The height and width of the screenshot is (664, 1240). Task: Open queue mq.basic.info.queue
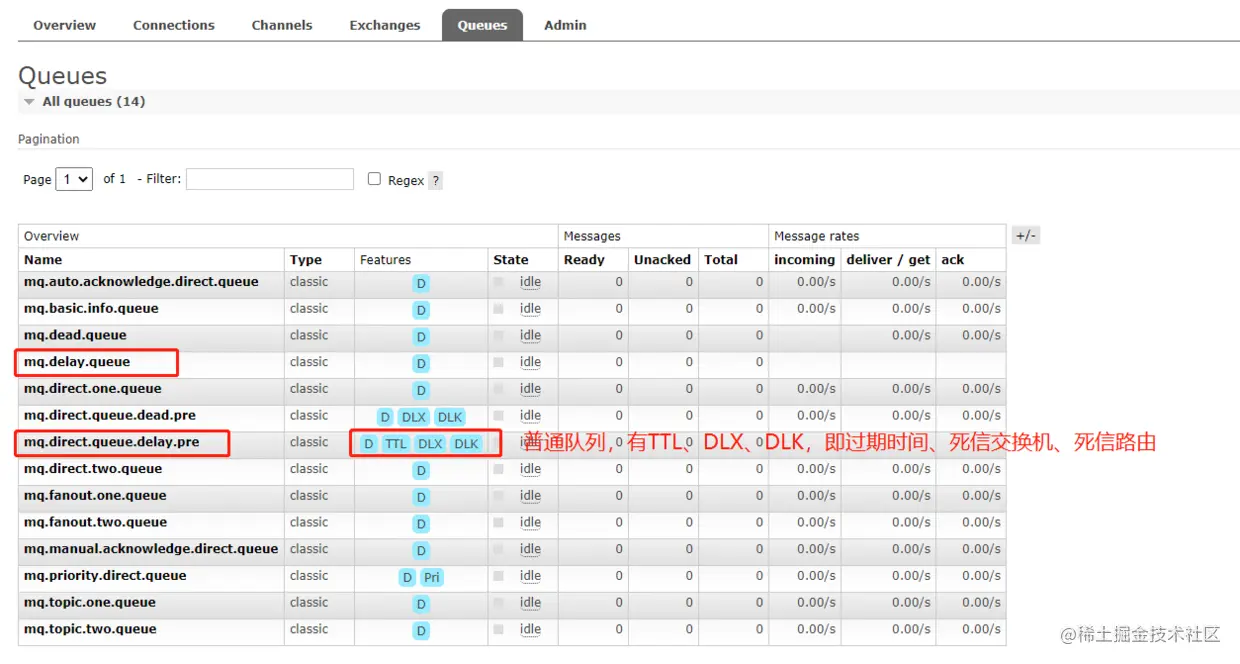[x=91, y=309]
